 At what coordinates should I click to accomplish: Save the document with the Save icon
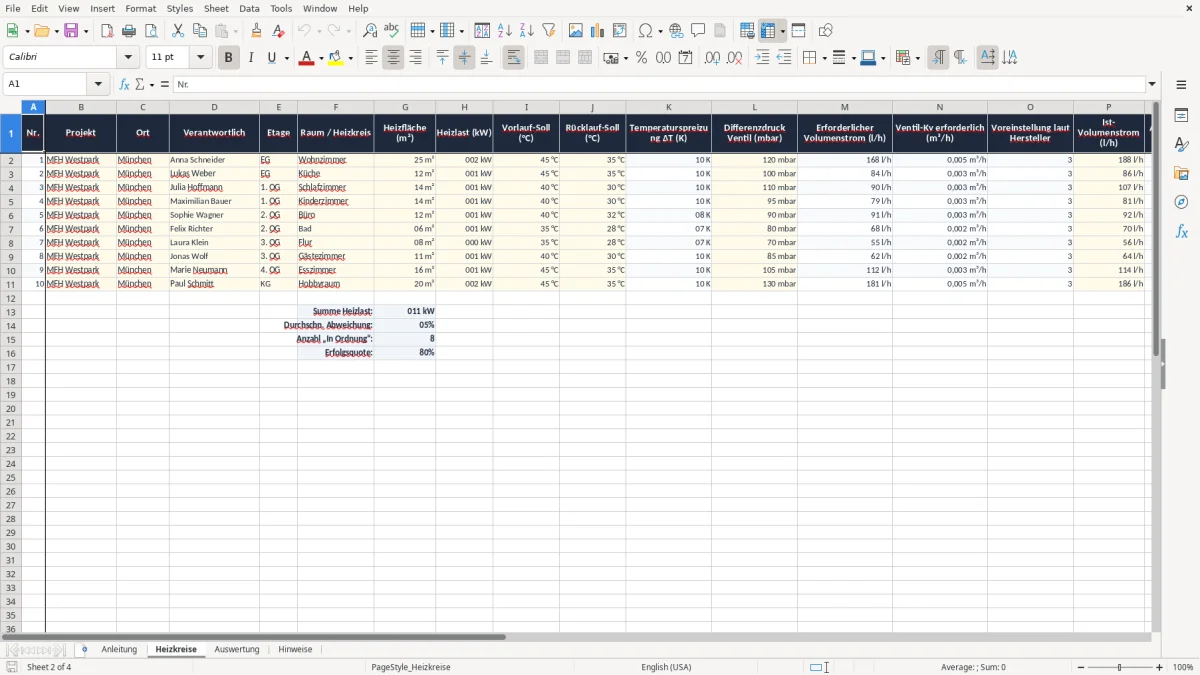pos(71,31)
